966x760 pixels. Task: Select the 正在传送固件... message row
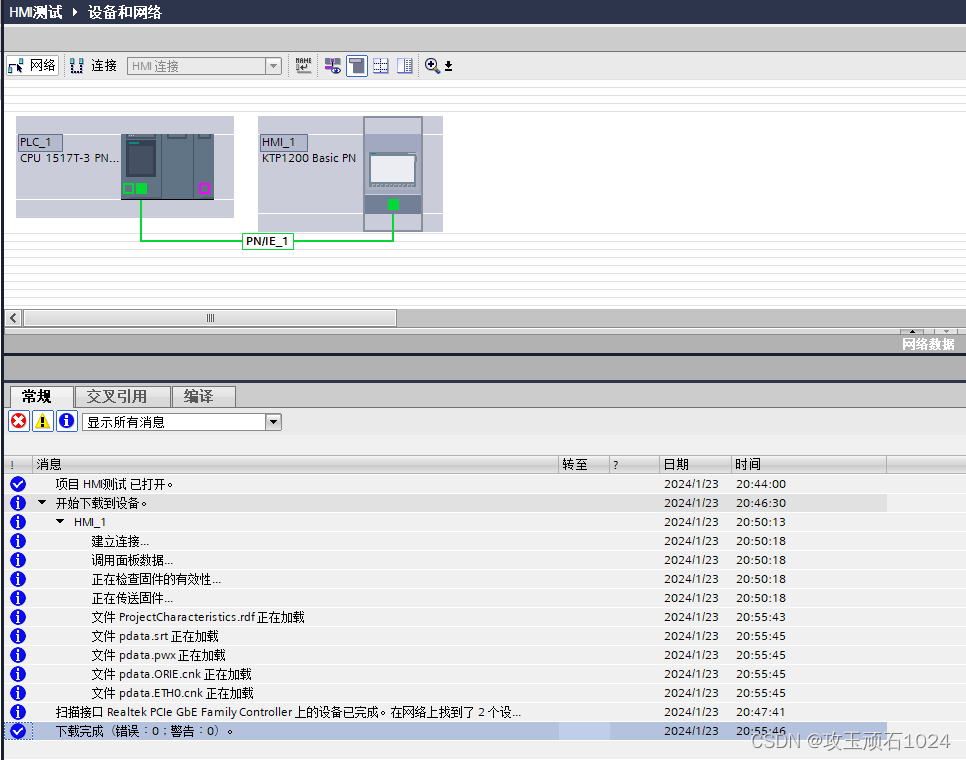pos(446,598)
